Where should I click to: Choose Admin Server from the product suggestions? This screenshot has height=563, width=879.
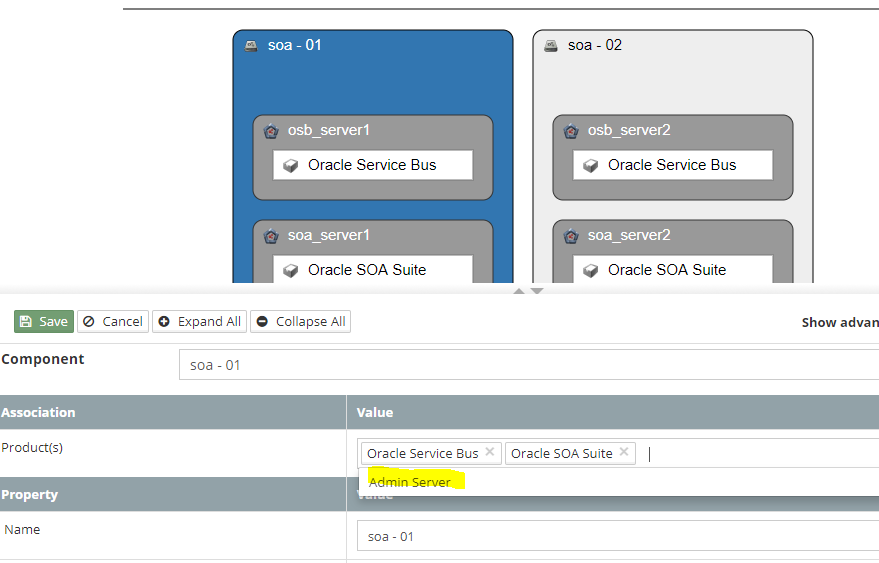(410, 482)
